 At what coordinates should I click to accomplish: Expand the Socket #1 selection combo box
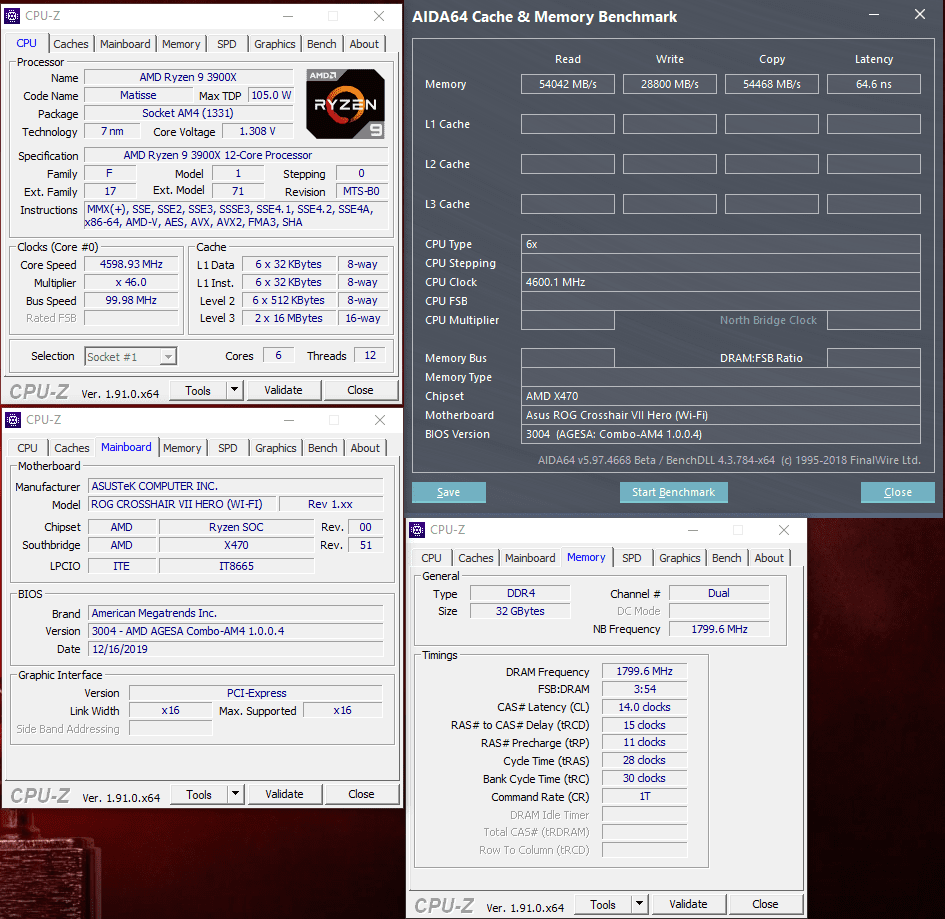point(130,357)
